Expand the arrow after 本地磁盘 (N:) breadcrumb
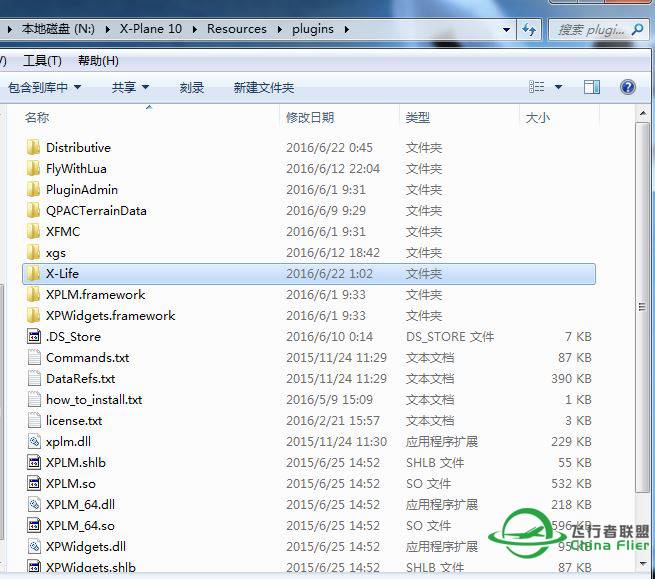Viewport: 655px width, 579px height. click(108, 29)
